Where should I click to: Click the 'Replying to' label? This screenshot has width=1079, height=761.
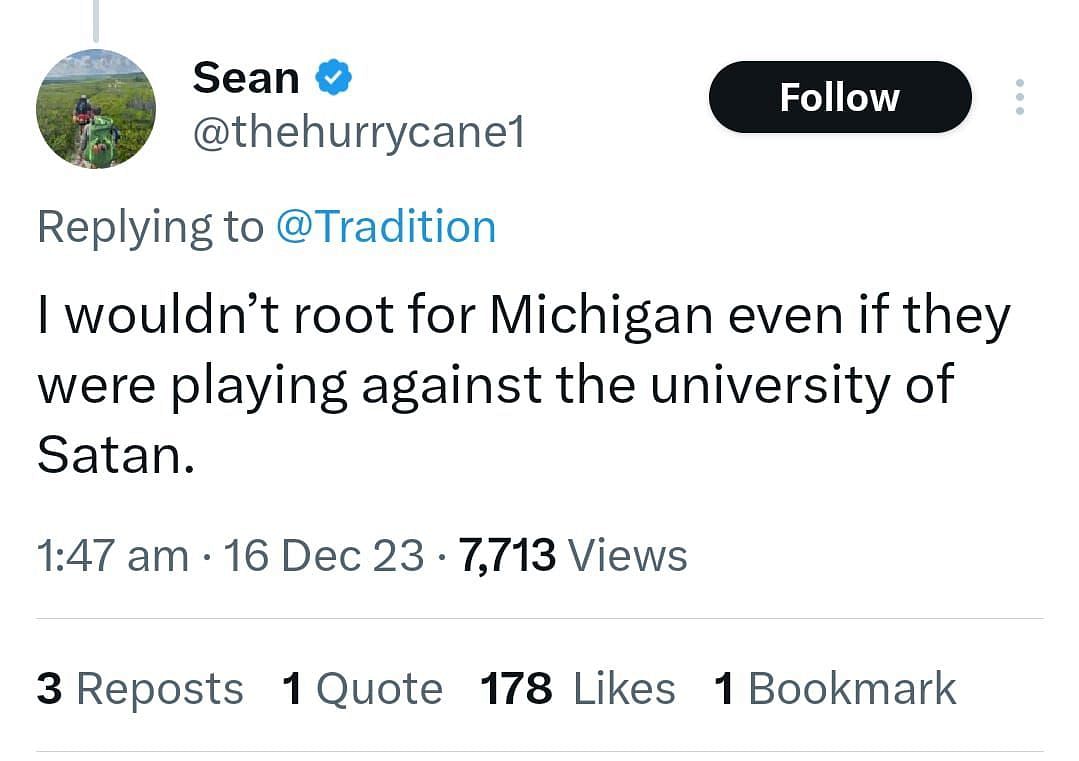pos(150,227)
